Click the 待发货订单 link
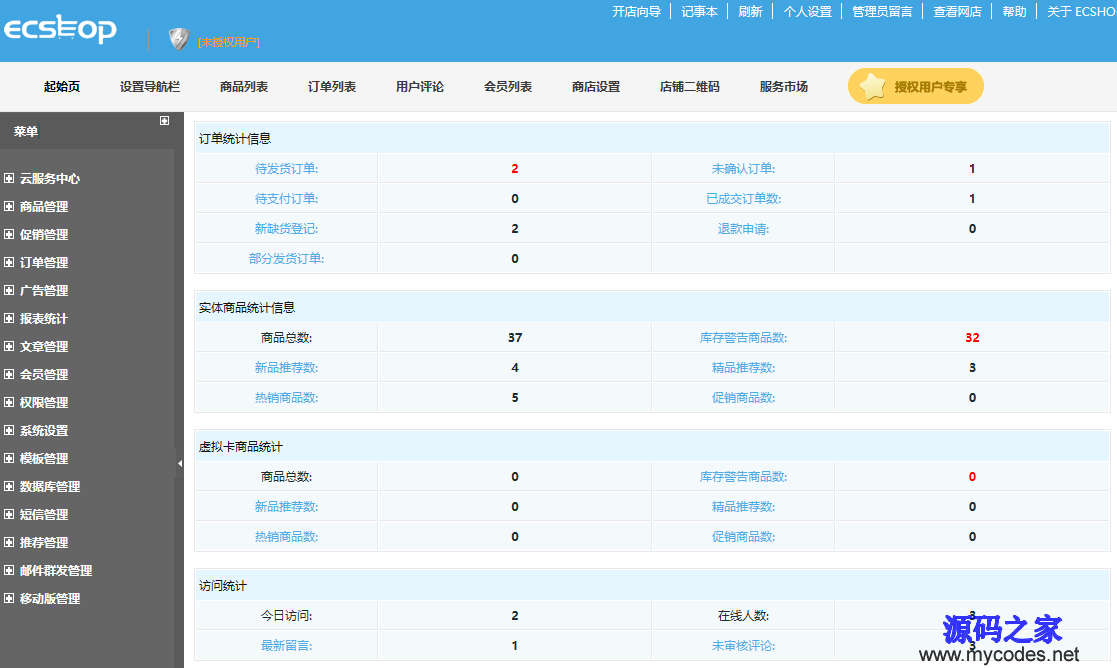The image size is (1117, 668). click(x=286, y=169)
